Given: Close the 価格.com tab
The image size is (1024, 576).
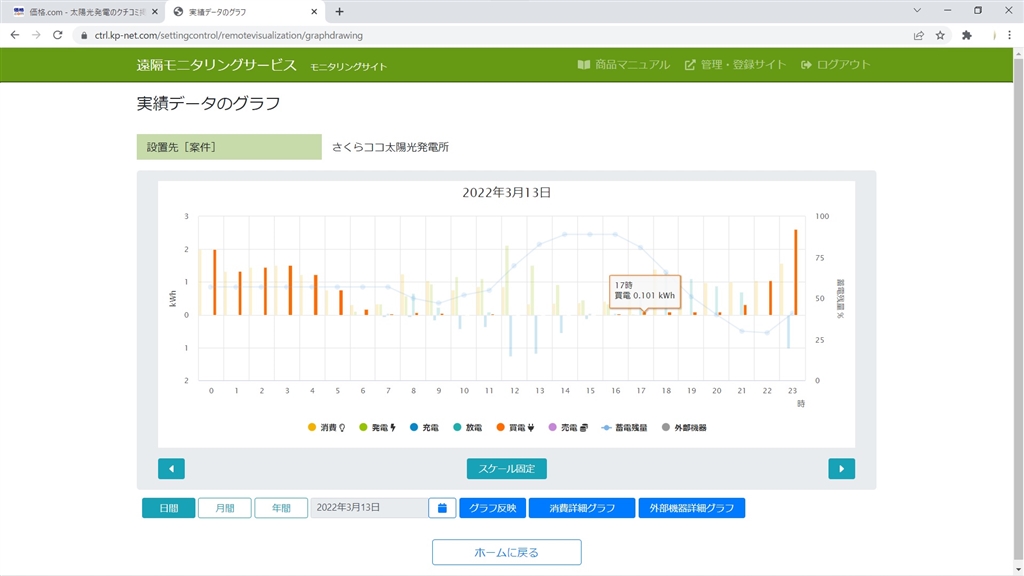Looking at the screenshot, I should [x=155, y=12].
